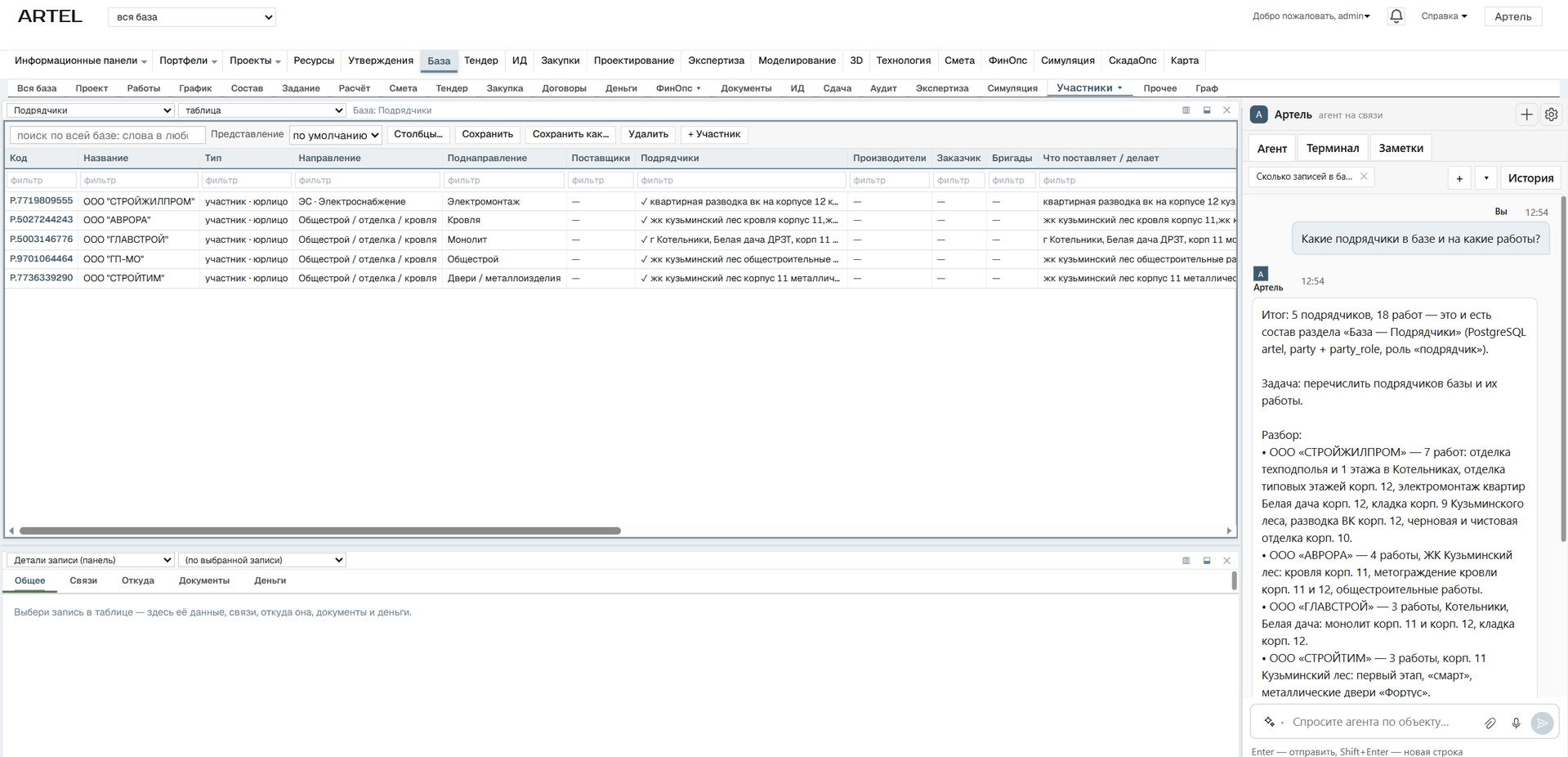Start voice input with microphone icon
Screen dimensions: 1568x757
coord(1516,723)
